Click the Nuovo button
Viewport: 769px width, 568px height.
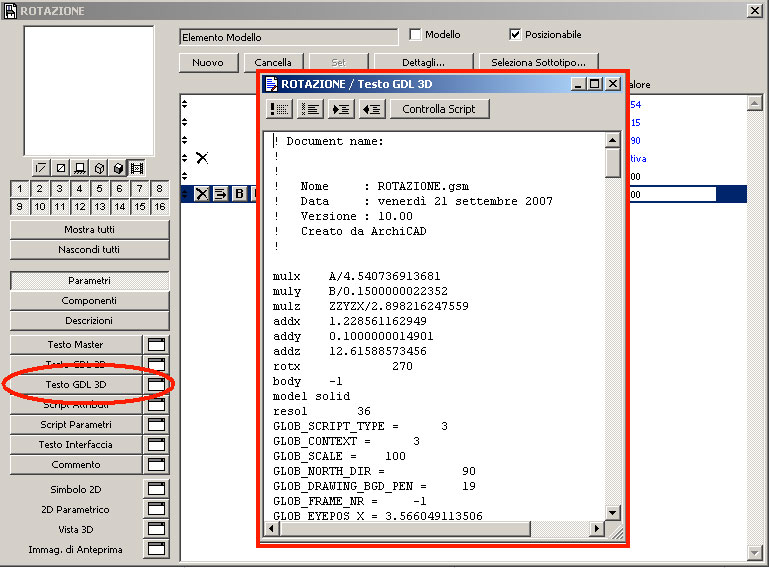click(x=208, y=62)
